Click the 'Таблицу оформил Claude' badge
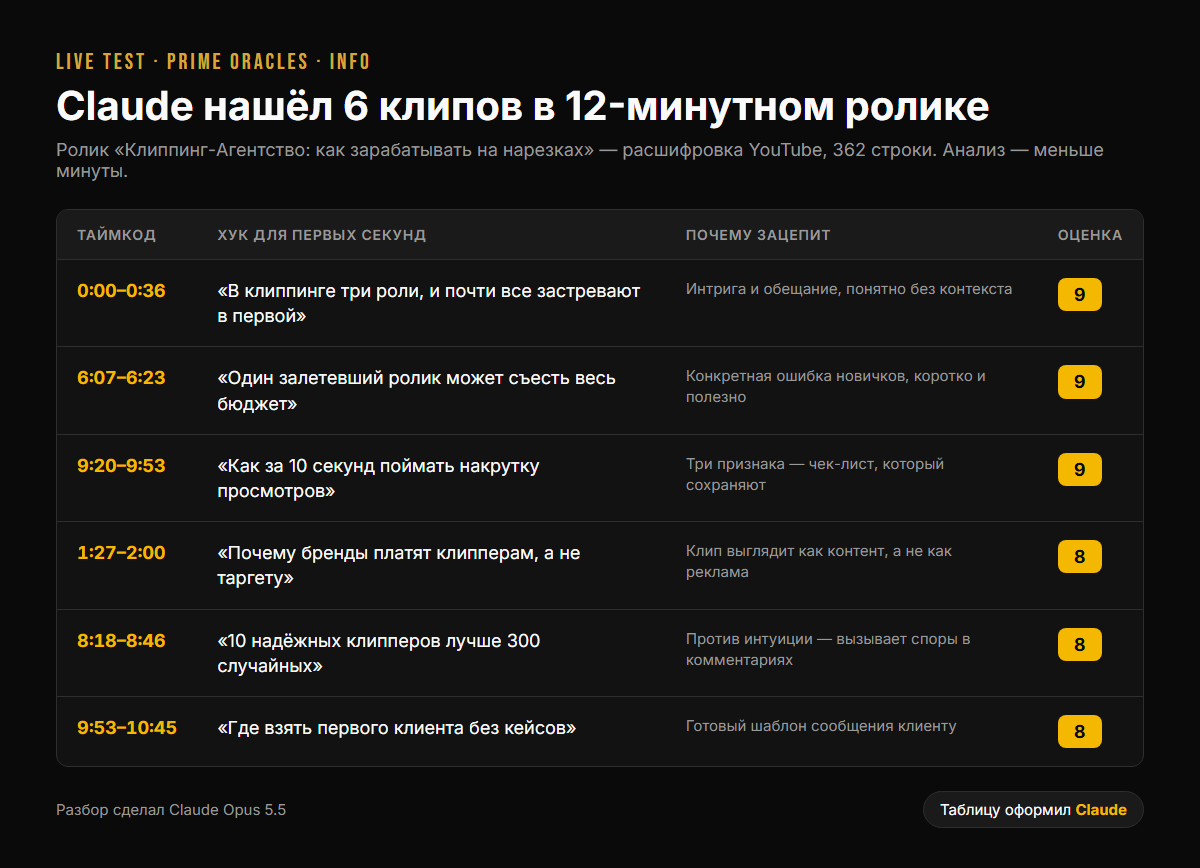The image size is (1200, 868). point(1033,810)
